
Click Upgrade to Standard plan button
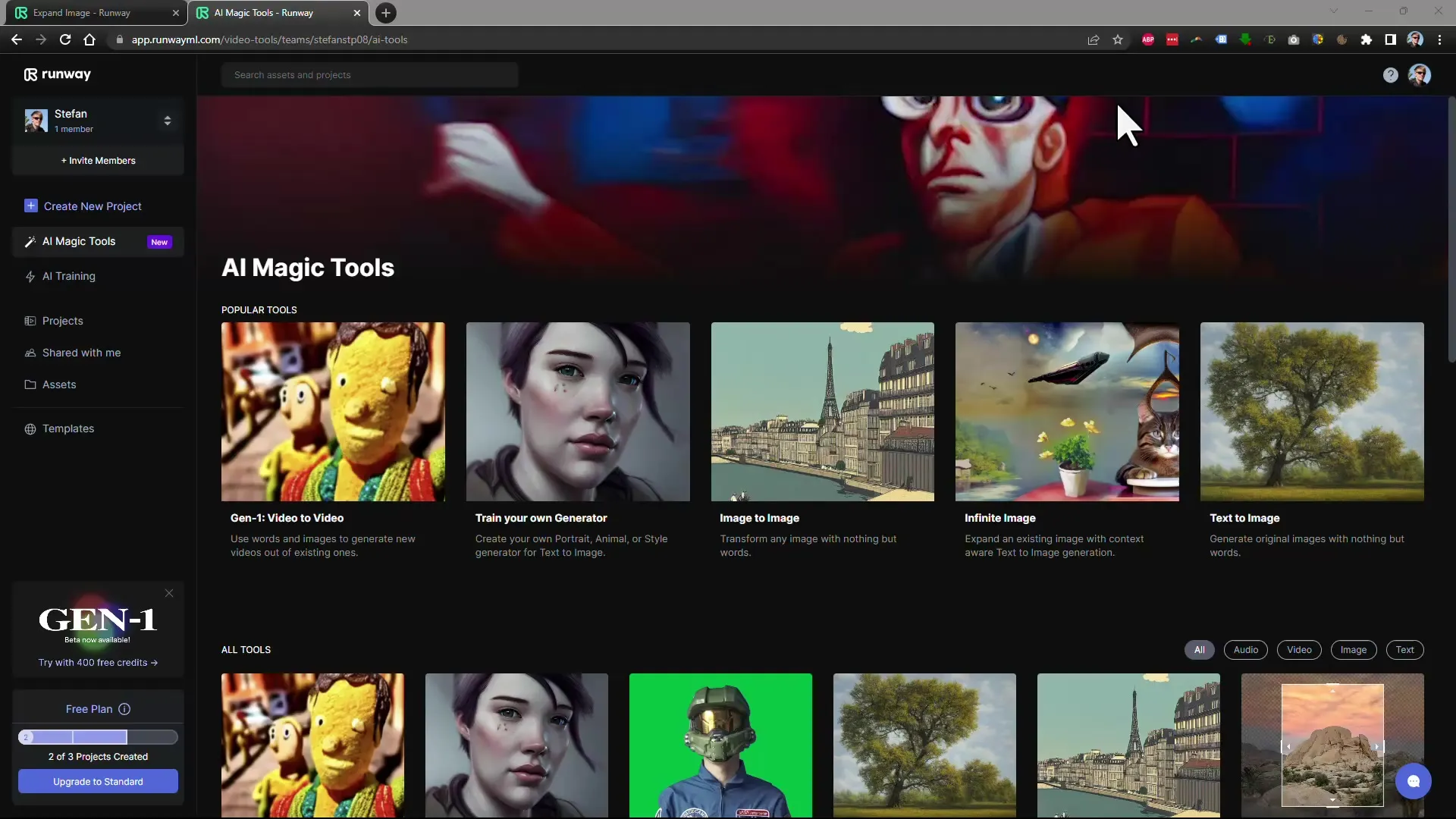98,781
